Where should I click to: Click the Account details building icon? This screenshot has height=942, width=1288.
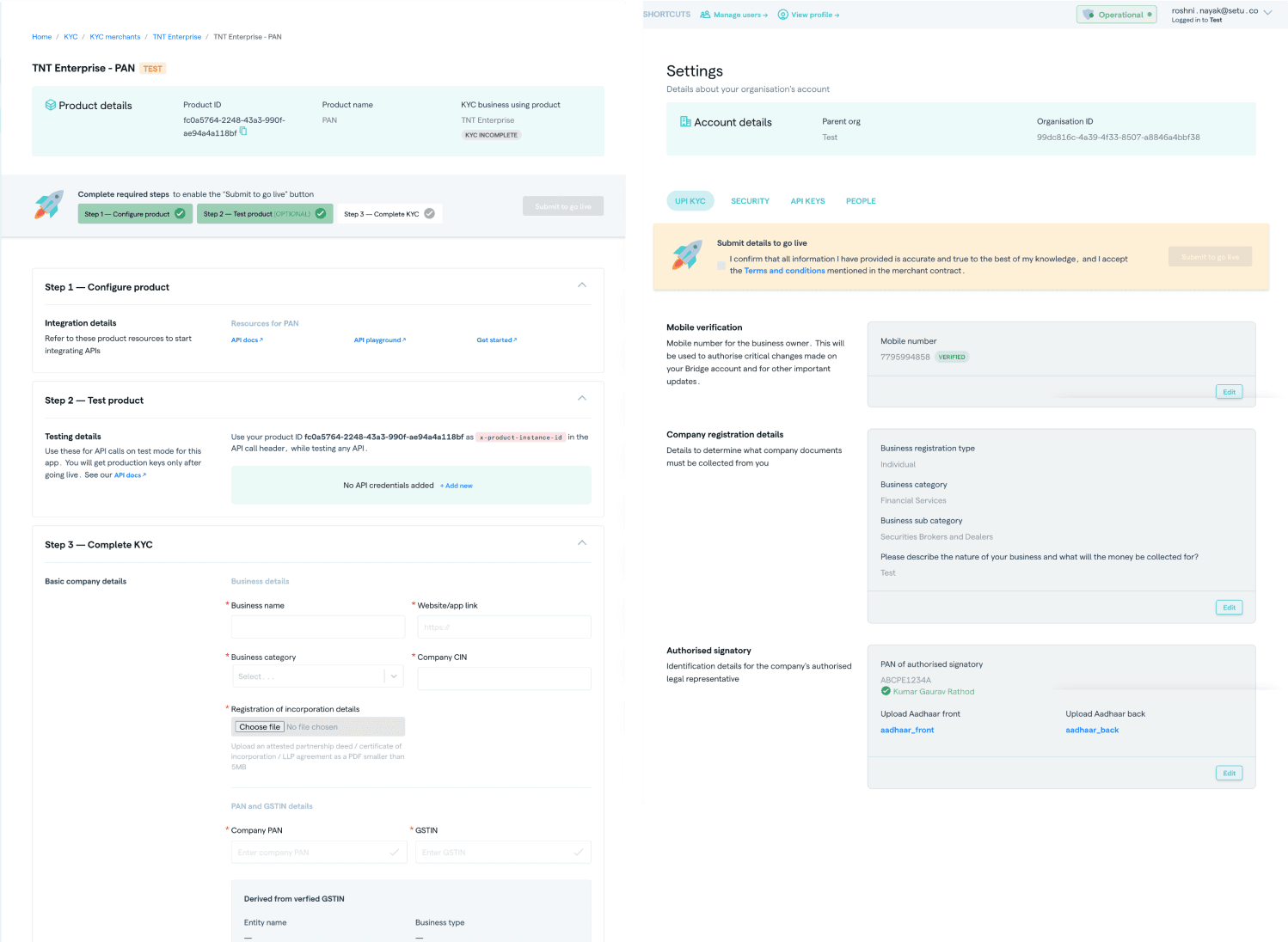tap(685, 122)
